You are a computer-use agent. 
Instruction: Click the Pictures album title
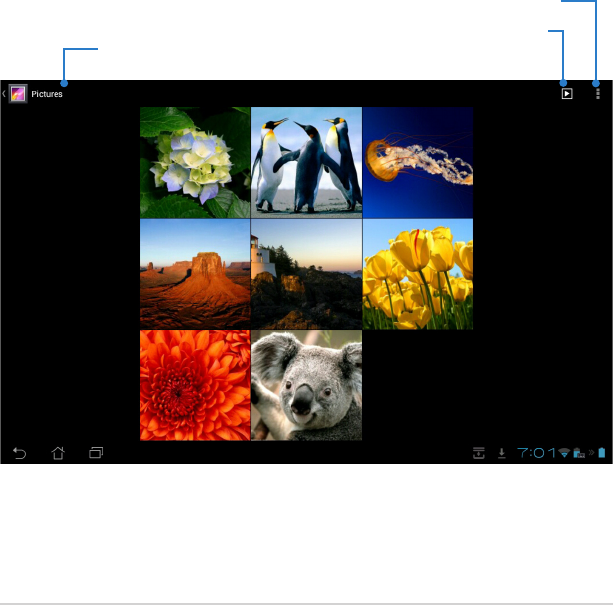pos(46,94)
